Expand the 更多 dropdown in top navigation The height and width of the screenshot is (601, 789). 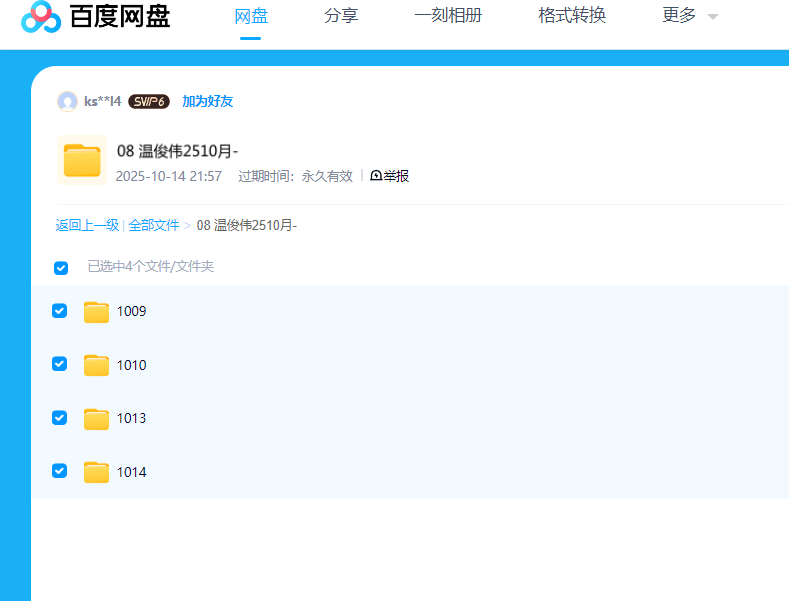[x=690, y=16]
